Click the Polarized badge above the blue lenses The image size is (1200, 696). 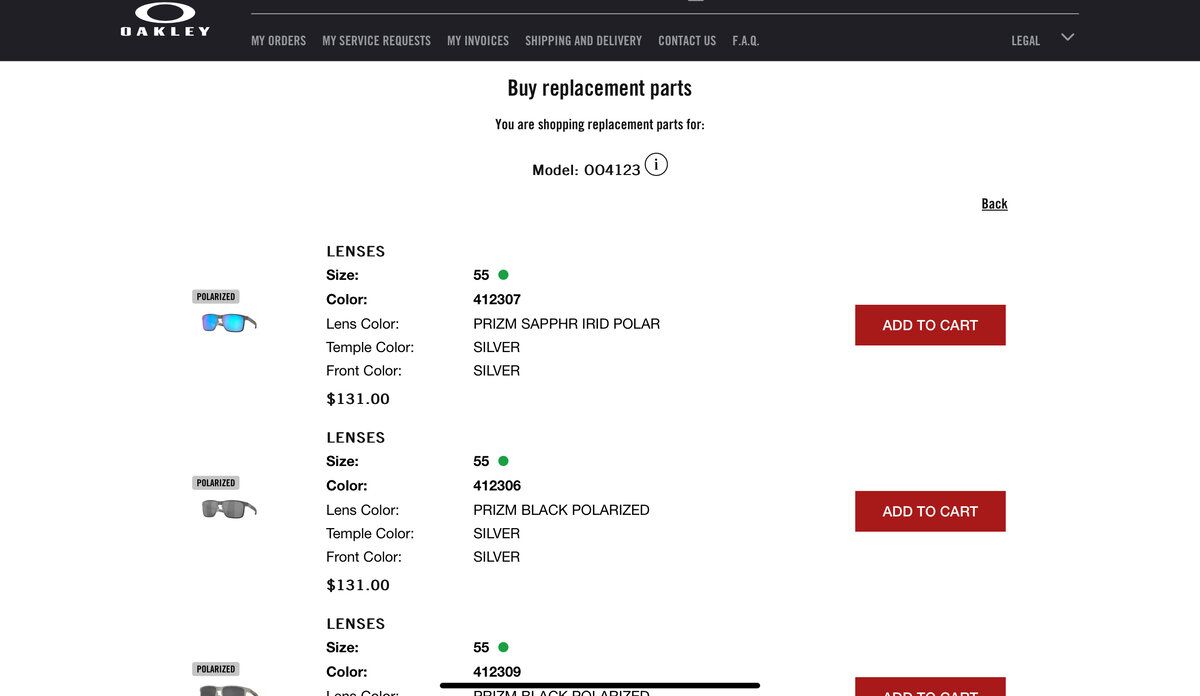tap(216, 297)
